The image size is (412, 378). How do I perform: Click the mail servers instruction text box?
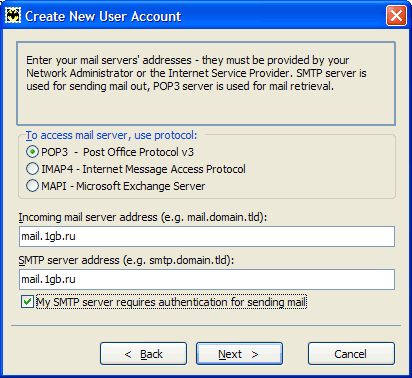(206, 83)
